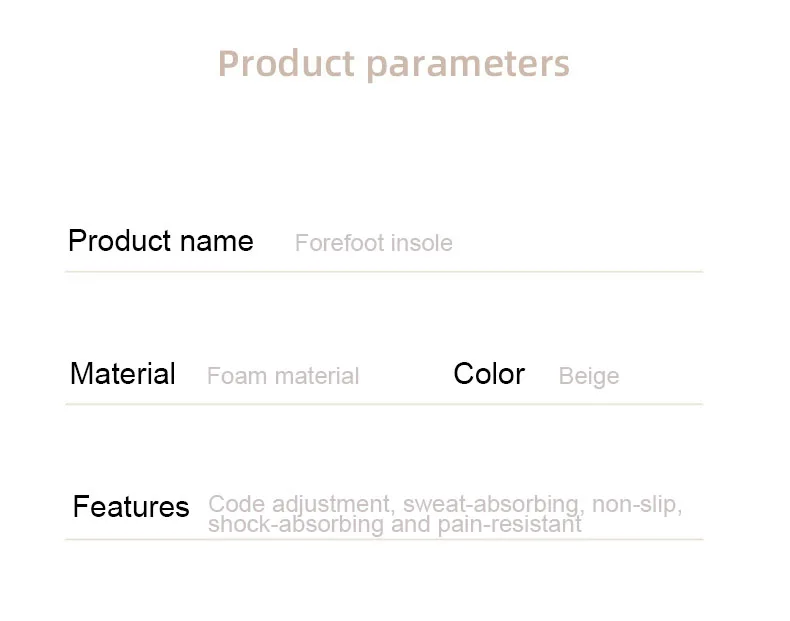Click the word 'sweat-absorbing' in features

493,505
